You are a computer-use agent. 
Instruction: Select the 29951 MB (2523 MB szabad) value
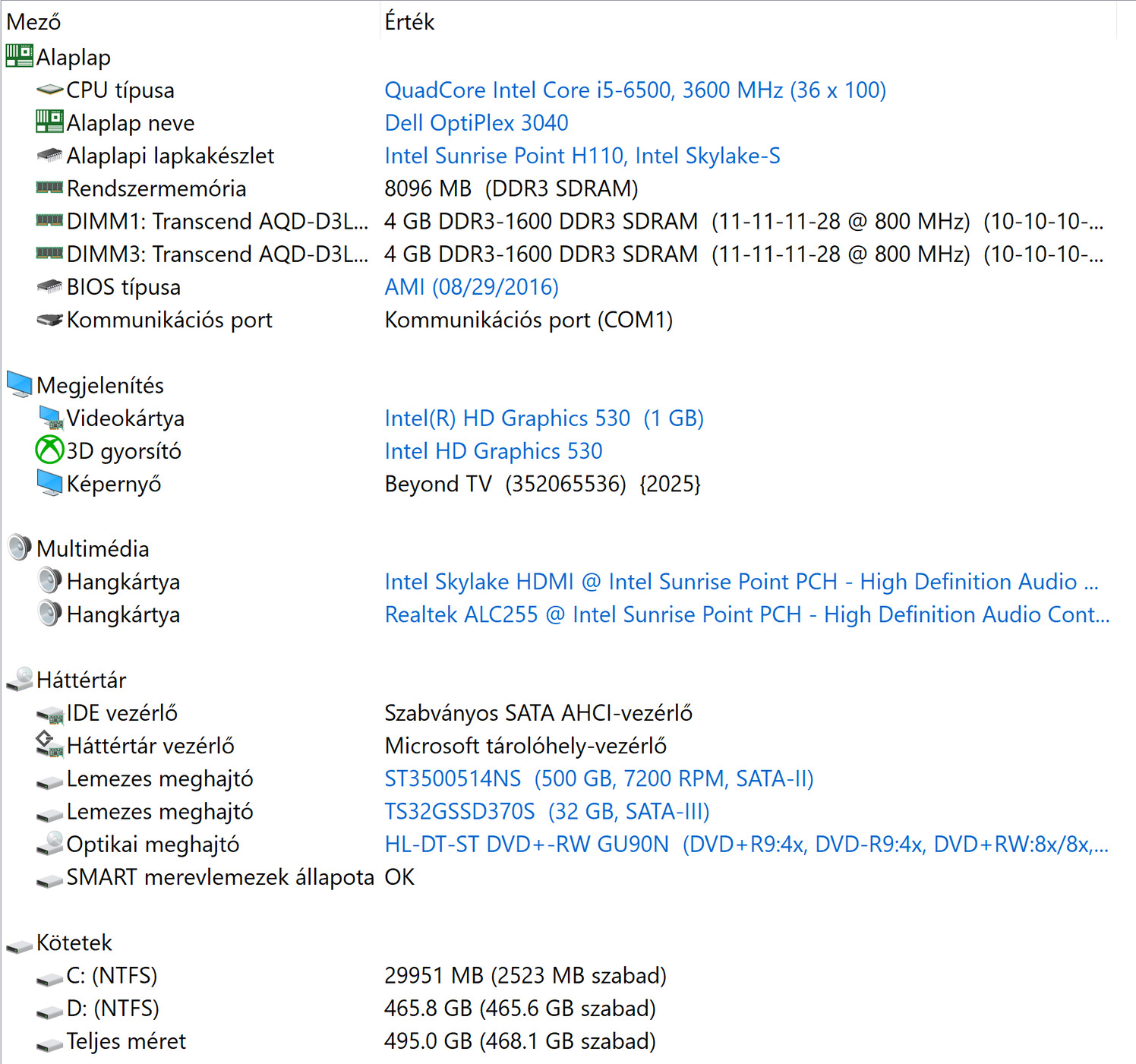click(x=525, y=975)
